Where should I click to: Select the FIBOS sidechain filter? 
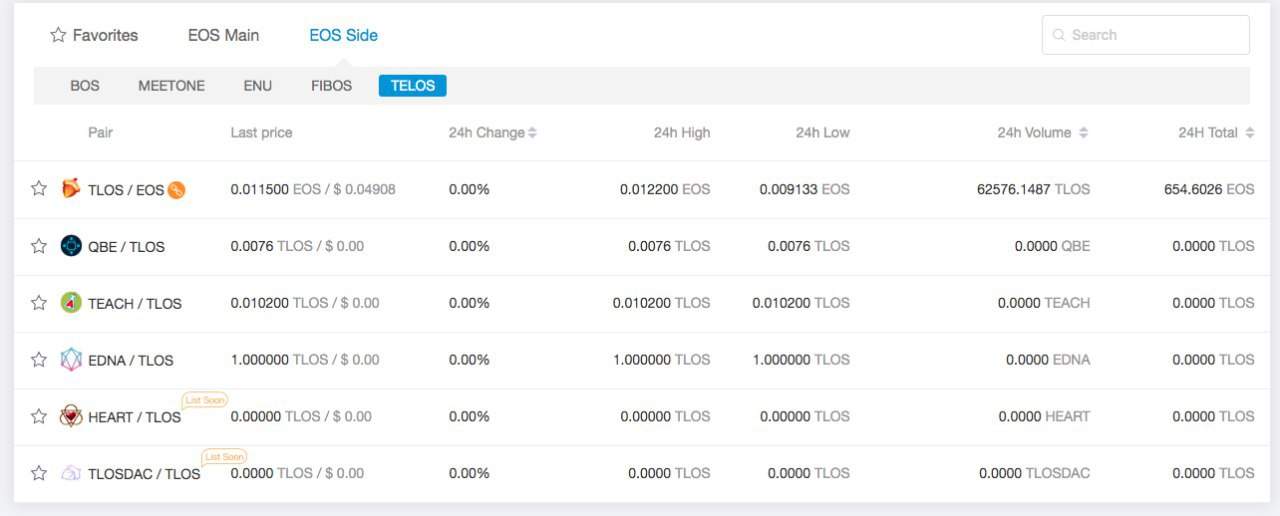click(331, 86)
